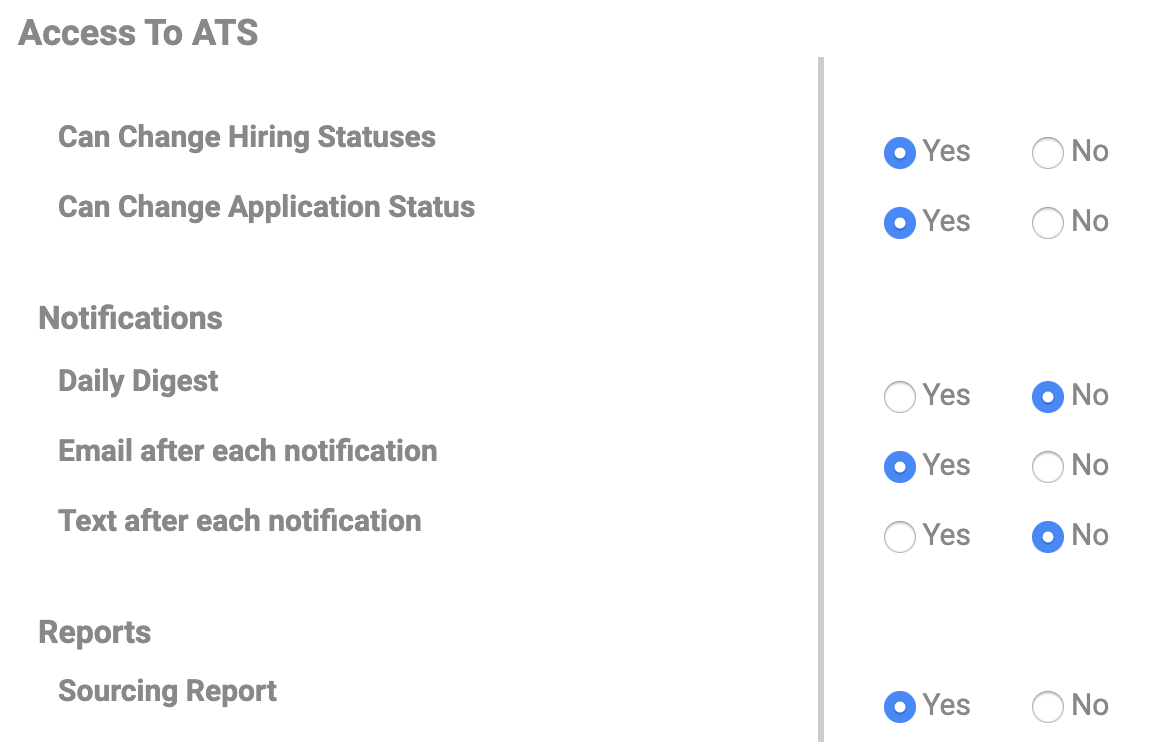Viewport: 1170px width, 742px height.
Task: Choose No for Can Change Application Status
Action: pos(1047,223)
